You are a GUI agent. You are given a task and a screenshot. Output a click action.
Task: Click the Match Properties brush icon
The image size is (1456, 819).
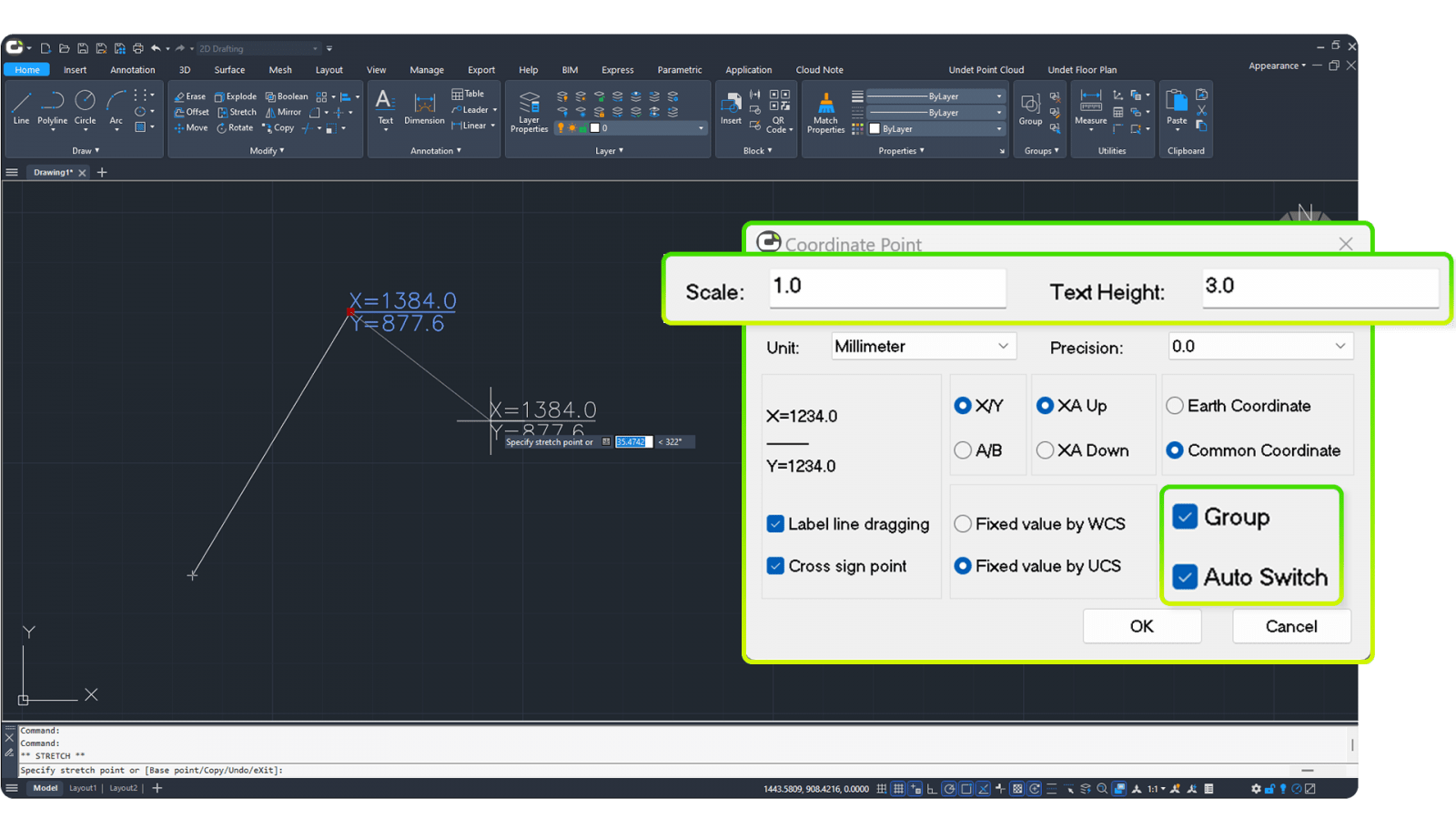coord(825,103)
